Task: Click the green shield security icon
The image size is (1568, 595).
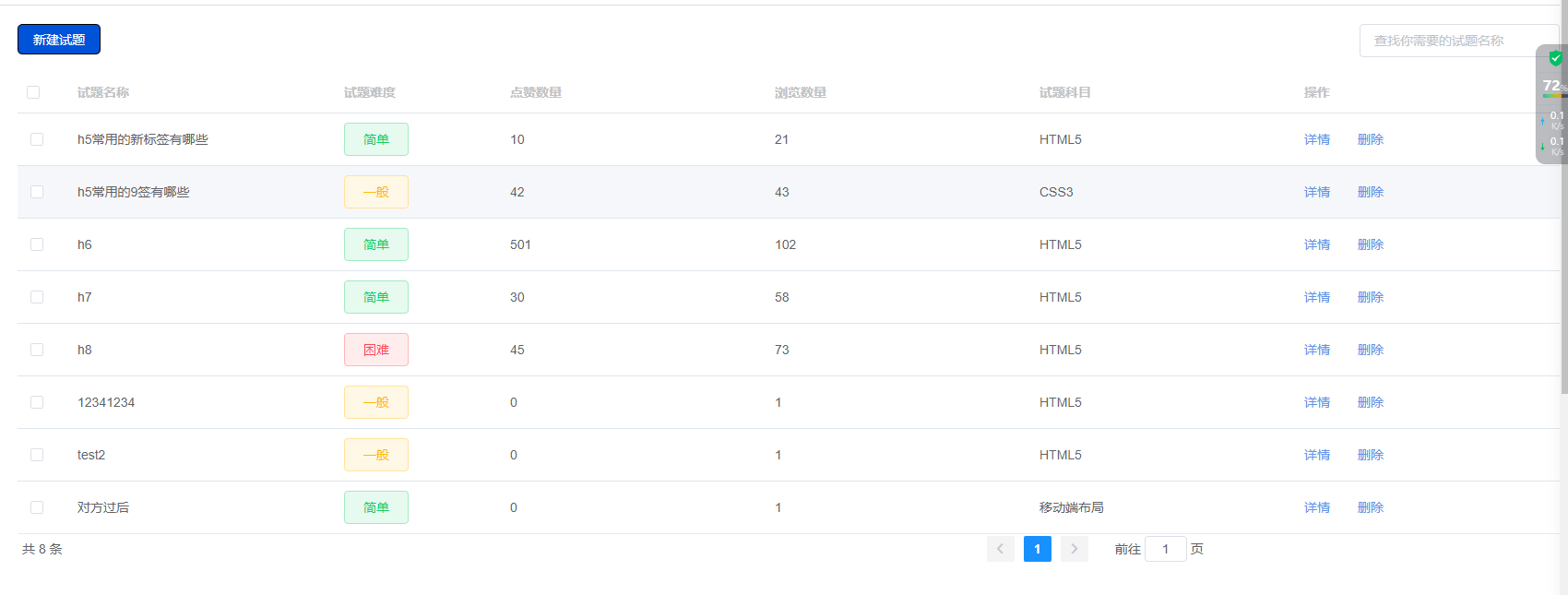Action: (x=1555, y=58)
